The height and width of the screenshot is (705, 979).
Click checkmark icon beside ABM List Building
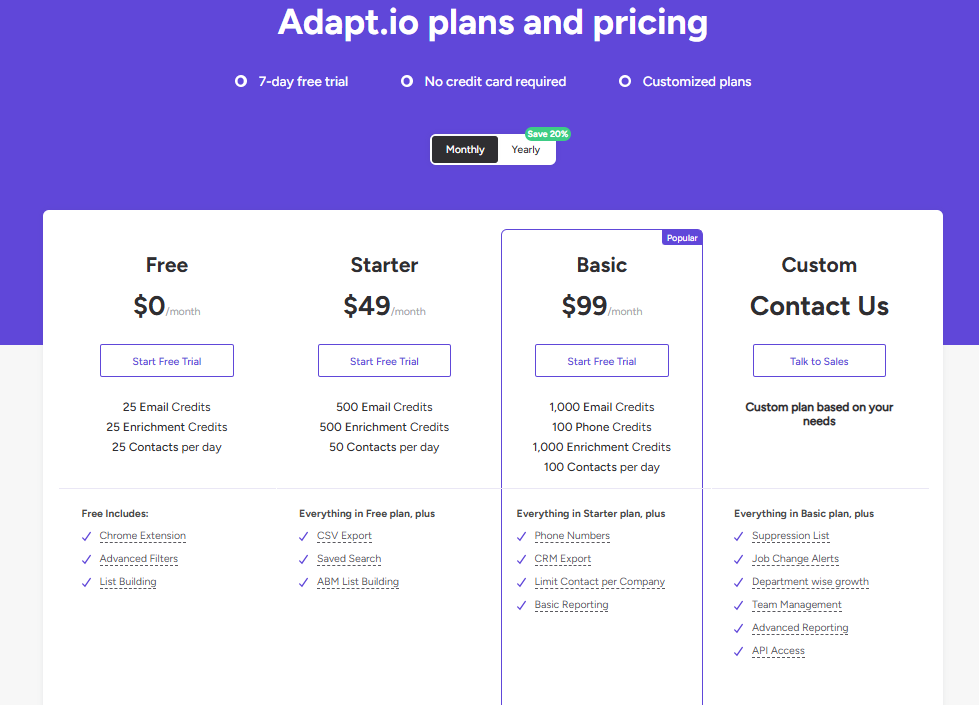pyautogui.click(x=304, y=582)
